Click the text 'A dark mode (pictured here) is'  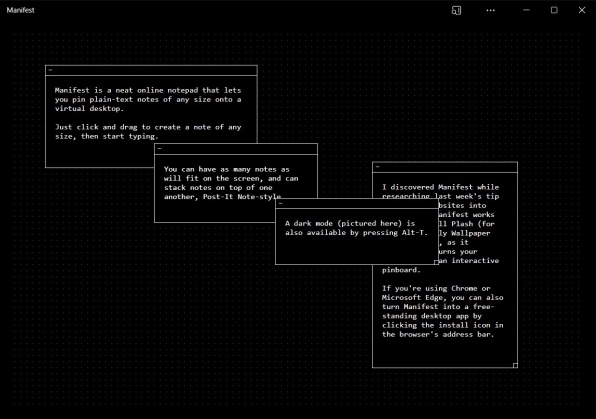point(350,223)
